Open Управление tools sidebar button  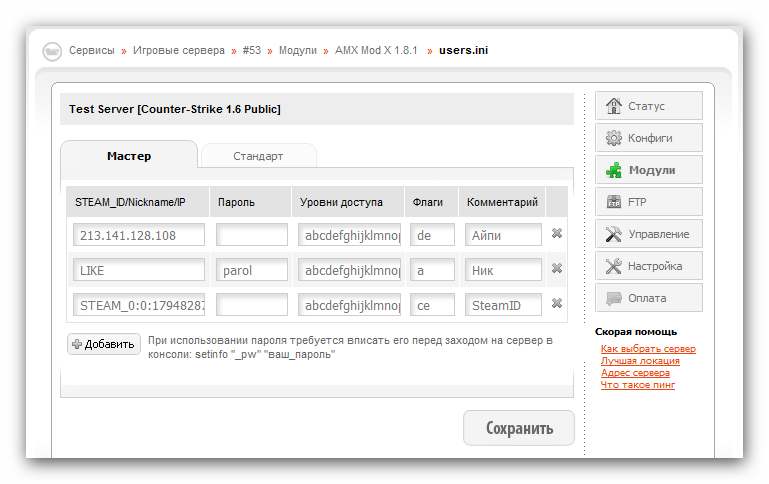pos(648,234)
